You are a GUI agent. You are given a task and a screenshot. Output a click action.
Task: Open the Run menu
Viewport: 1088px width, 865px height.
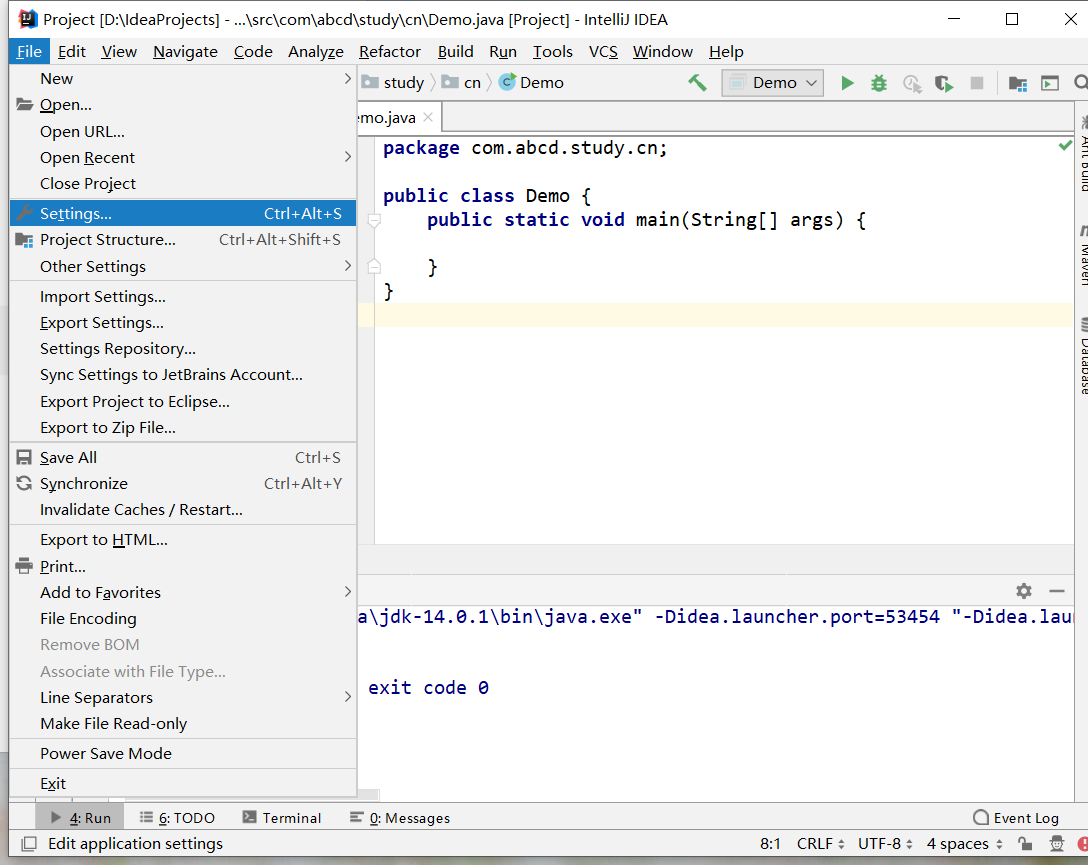502,51
